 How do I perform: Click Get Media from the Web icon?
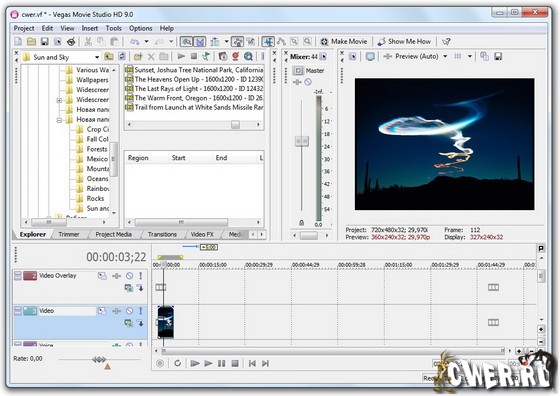click(x=248, y=56)
